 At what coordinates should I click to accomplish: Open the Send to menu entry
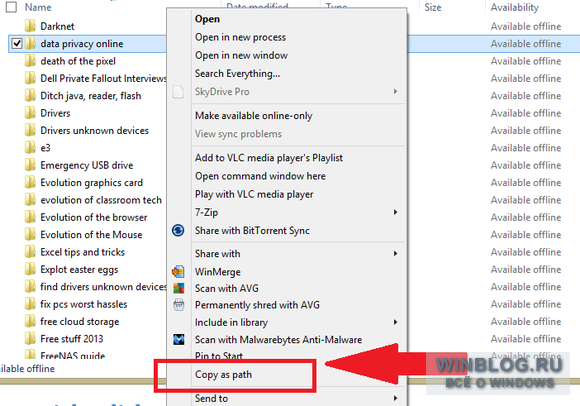point(212,398)
